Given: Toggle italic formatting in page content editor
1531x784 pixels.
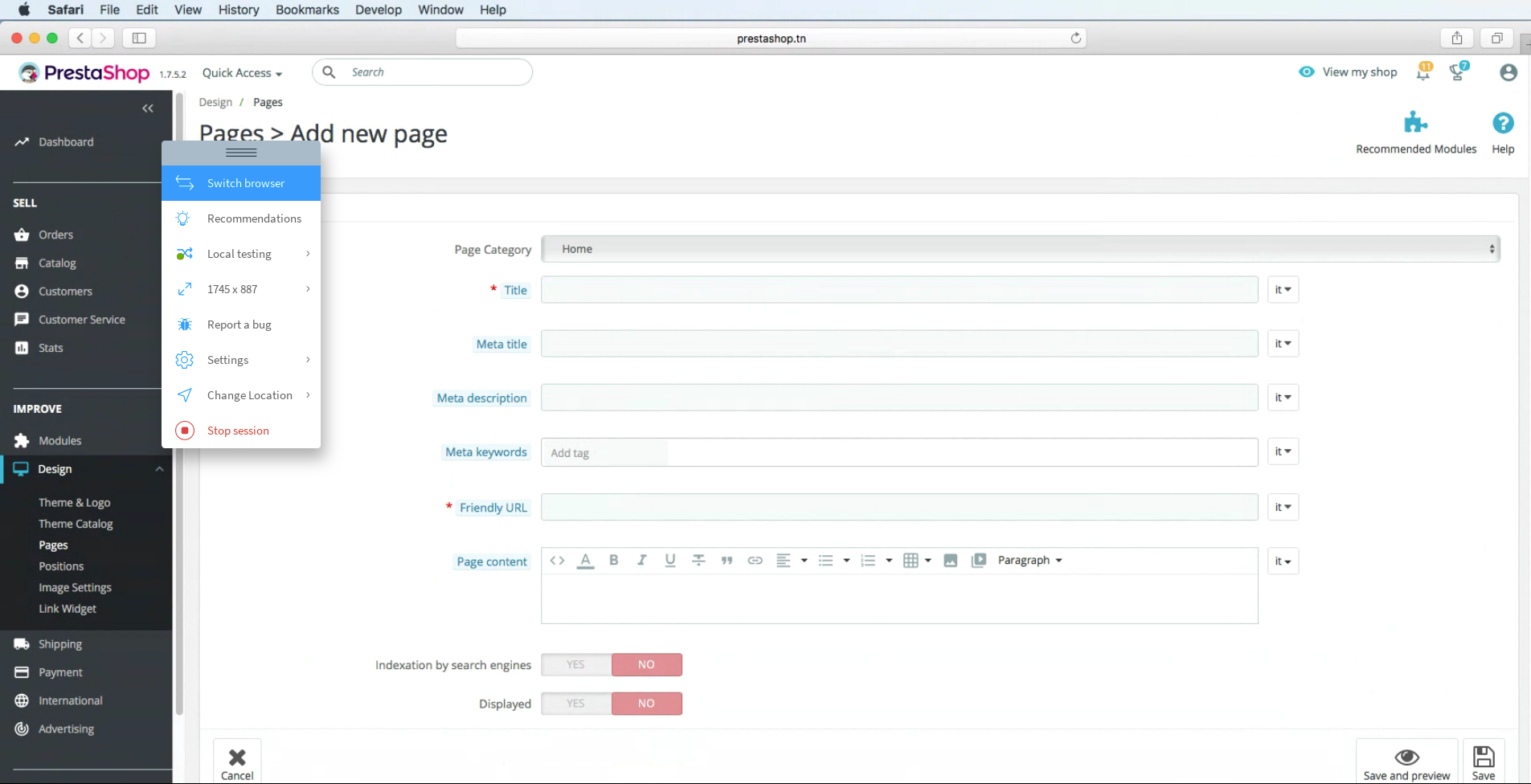Looking at the screenshot, I should click(642, 561).
